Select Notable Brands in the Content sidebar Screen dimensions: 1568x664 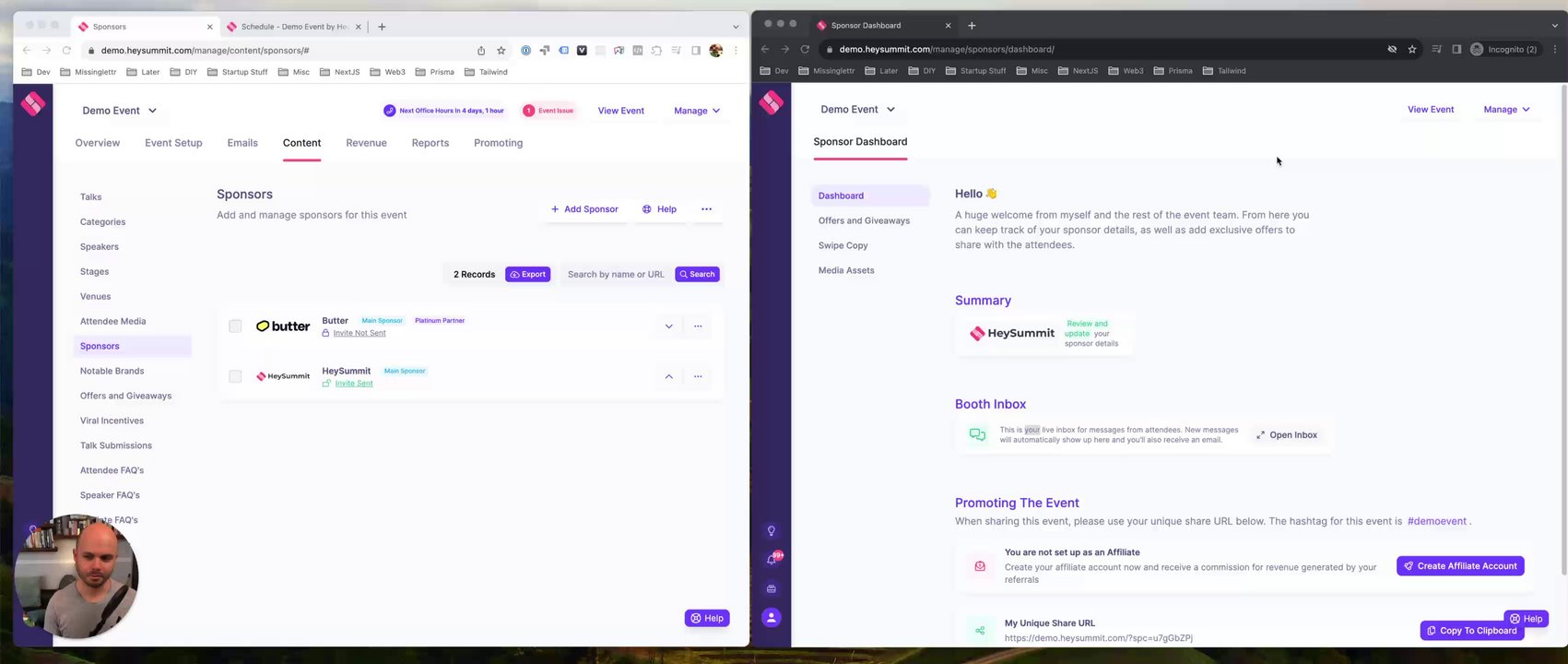[x=112, y=371]
